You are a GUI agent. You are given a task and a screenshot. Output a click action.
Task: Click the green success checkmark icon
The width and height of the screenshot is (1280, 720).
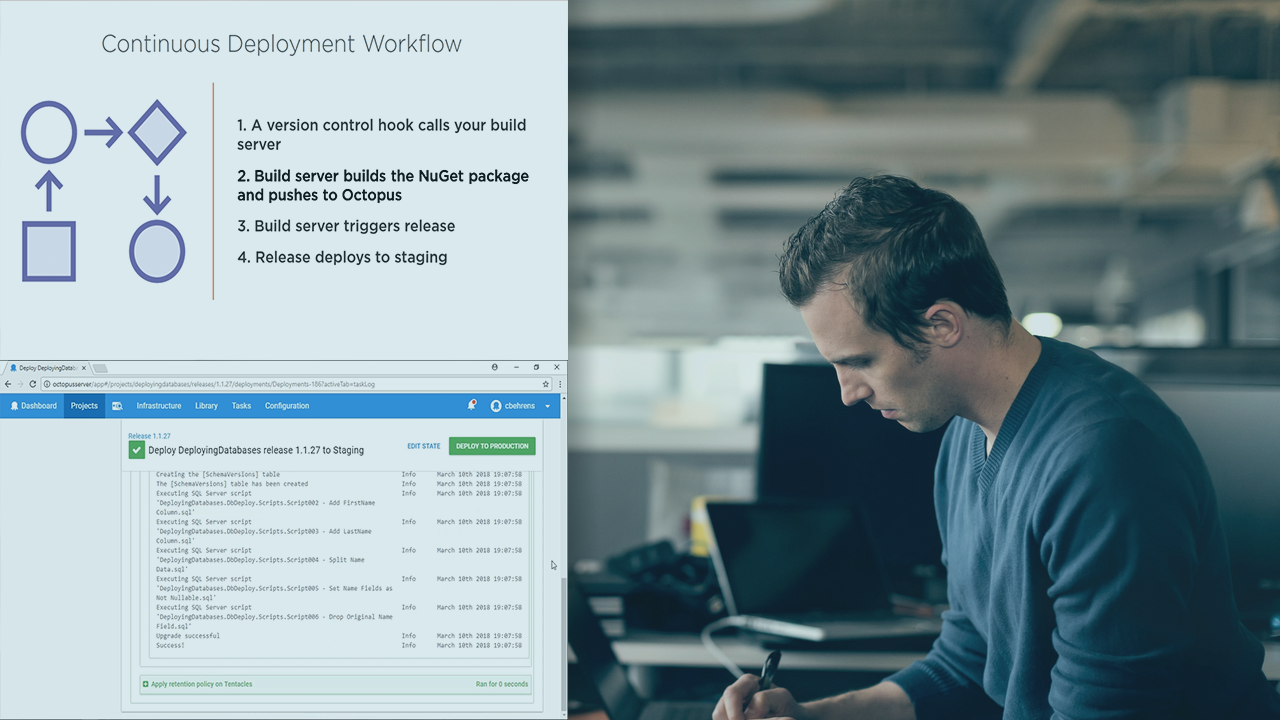point(137,450)
